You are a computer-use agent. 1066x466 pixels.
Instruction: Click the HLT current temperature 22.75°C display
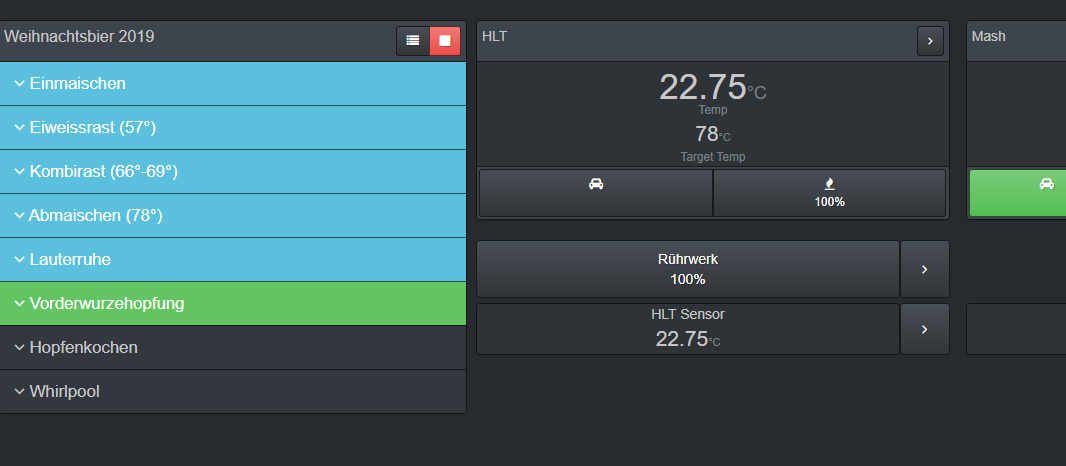tap(711, 88)
